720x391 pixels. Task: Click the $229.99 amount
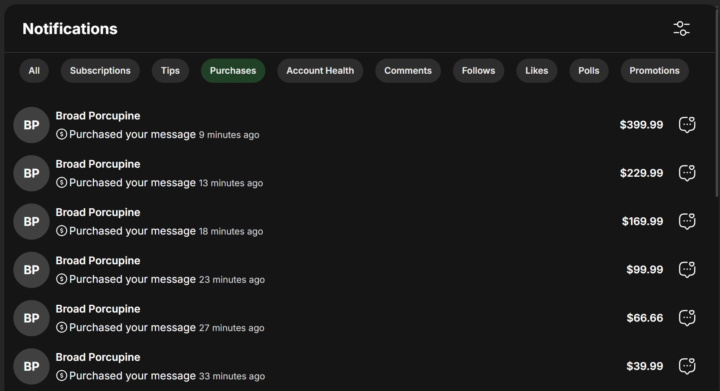click(641, 173)
